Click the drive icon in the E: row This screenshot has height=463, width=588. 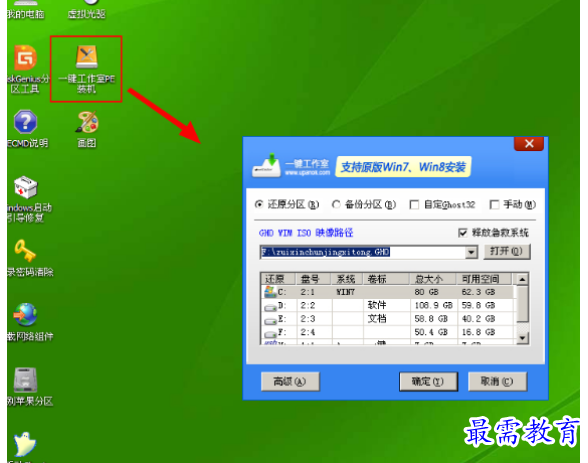(x=270, y=321)
